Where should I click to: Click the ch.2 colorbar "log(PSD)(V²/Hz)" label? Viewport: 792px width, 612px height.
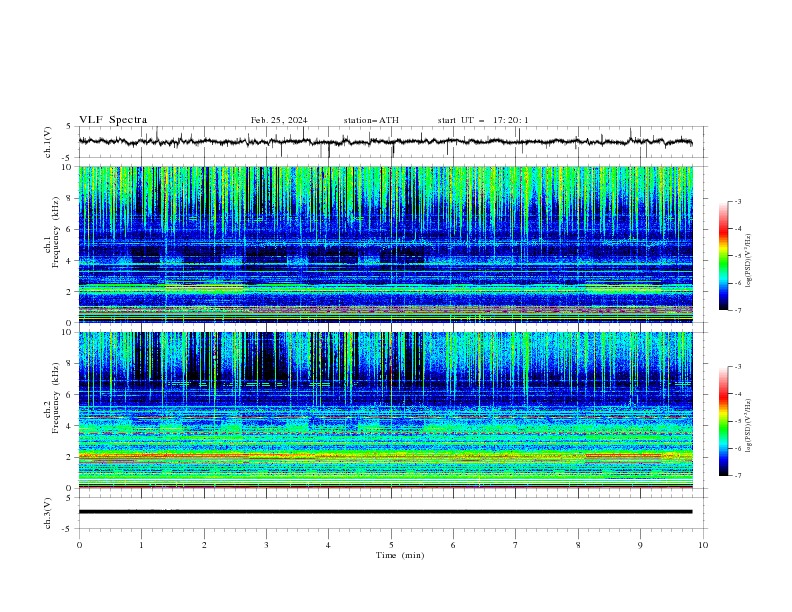(749, 426)
